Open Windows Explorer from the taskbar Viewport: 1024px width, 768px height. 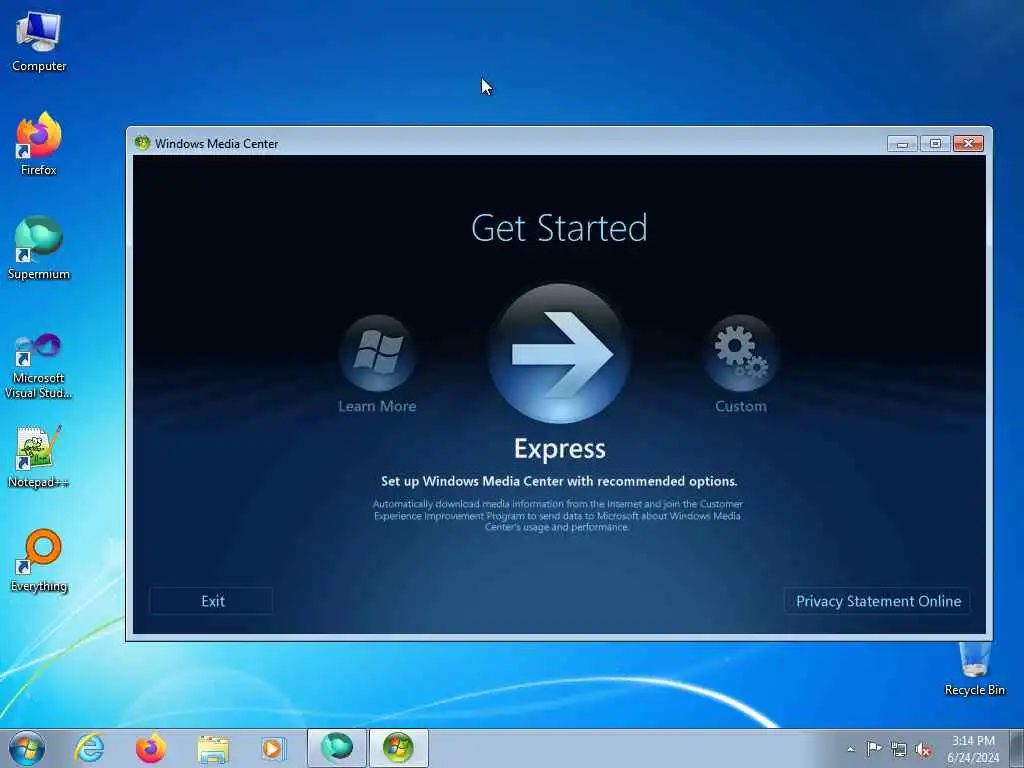point(213,748)
